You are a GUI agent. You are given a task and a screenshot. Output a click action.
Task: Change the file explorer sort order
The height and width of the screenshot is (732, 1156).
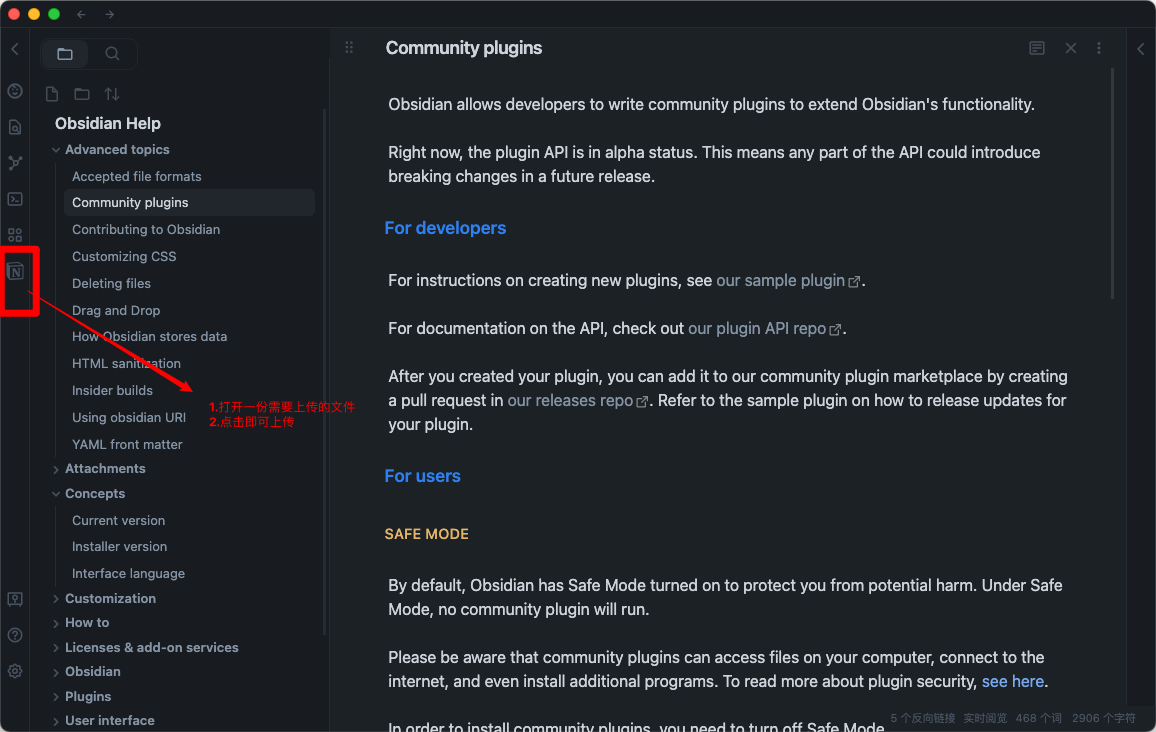click(112, 94)
